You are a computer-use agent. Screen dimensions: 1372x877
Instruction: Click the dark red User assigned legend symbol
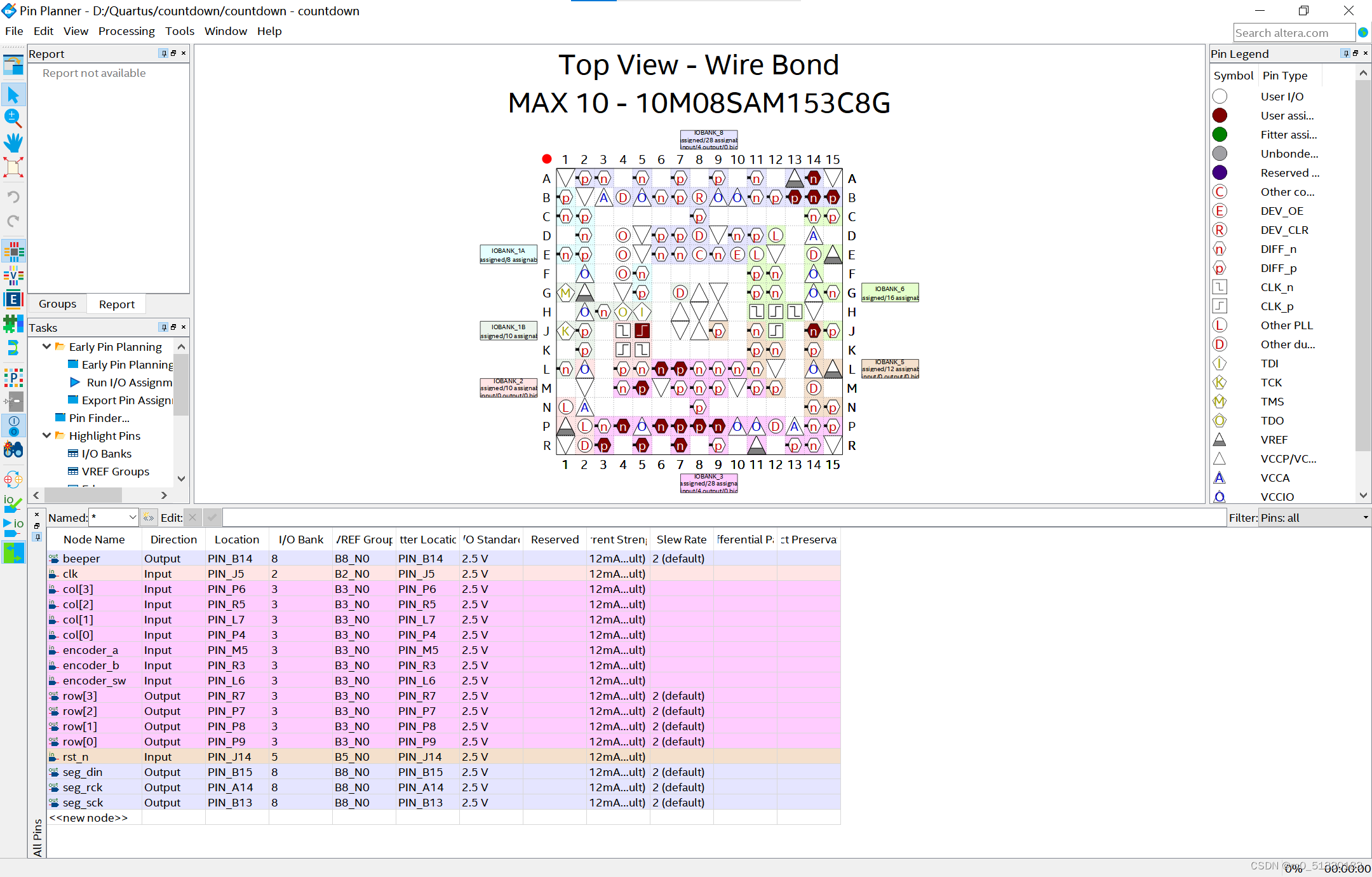[1220, 116]
